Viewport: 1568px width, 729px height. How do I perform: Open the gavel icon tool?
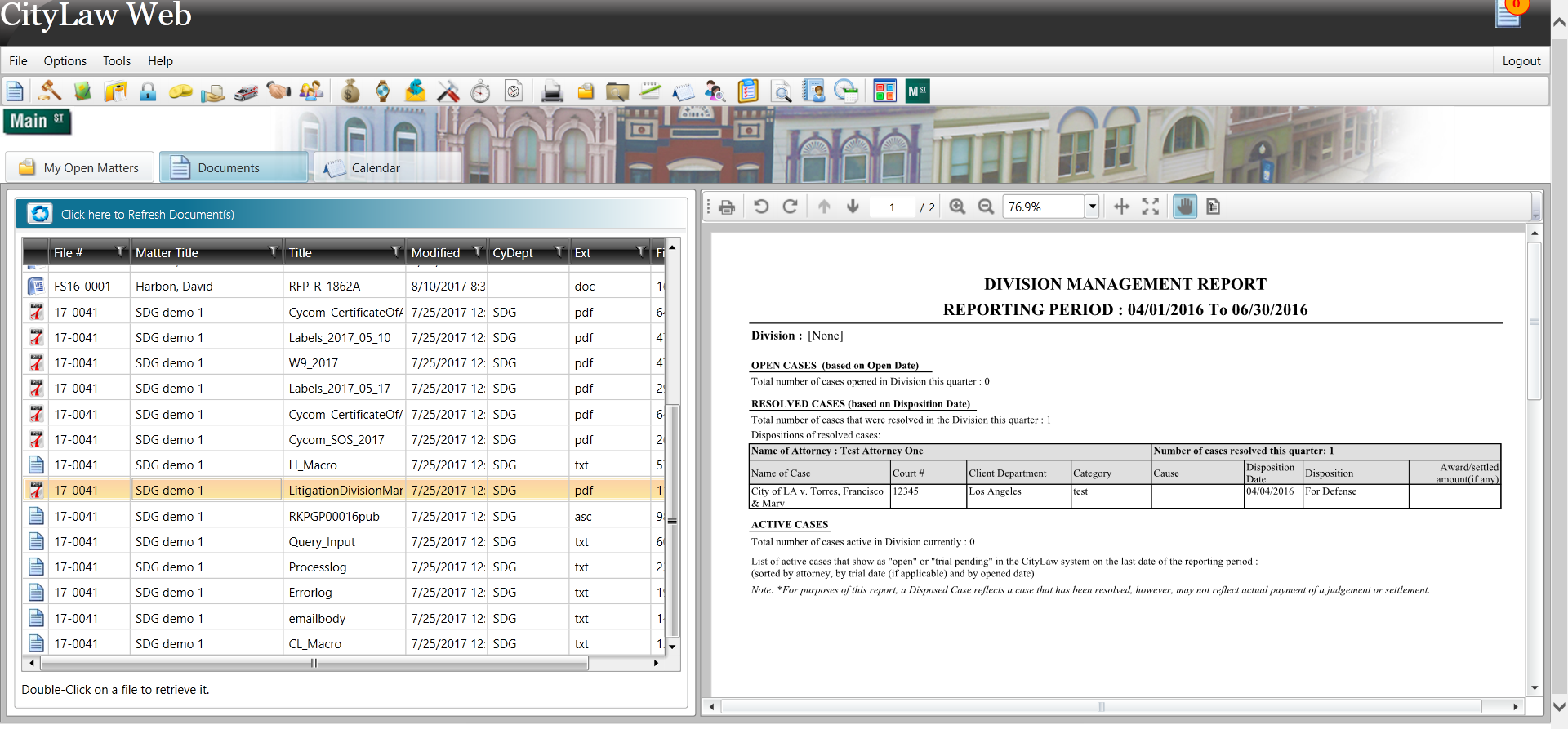pyautogui.click(x=49, y=91)
